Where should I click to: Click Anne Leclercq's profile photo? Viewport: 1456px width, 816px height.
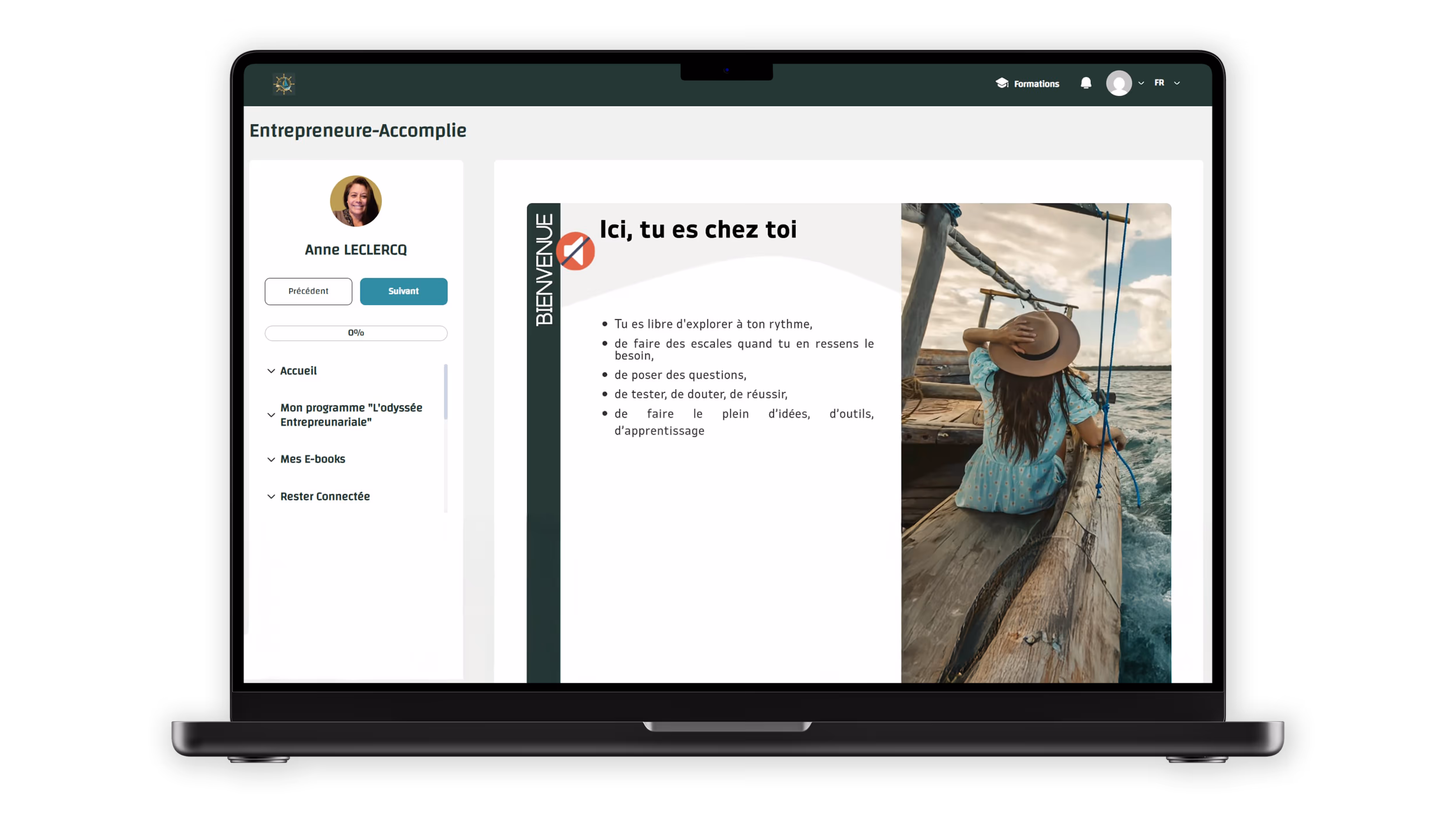pos(356,201)
